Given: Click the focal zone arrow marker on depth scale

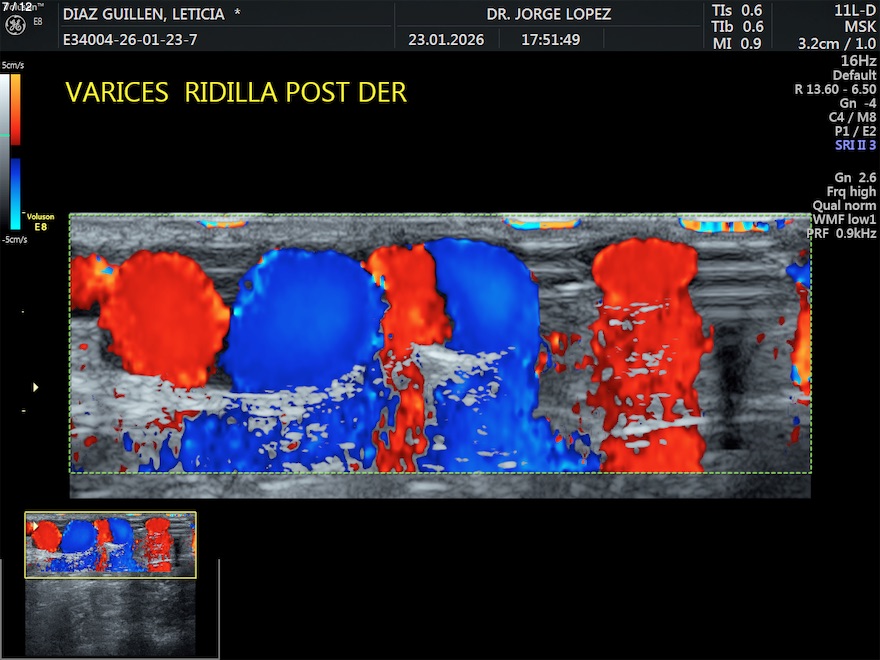Looking at the screenshot, I should (37, 386).
